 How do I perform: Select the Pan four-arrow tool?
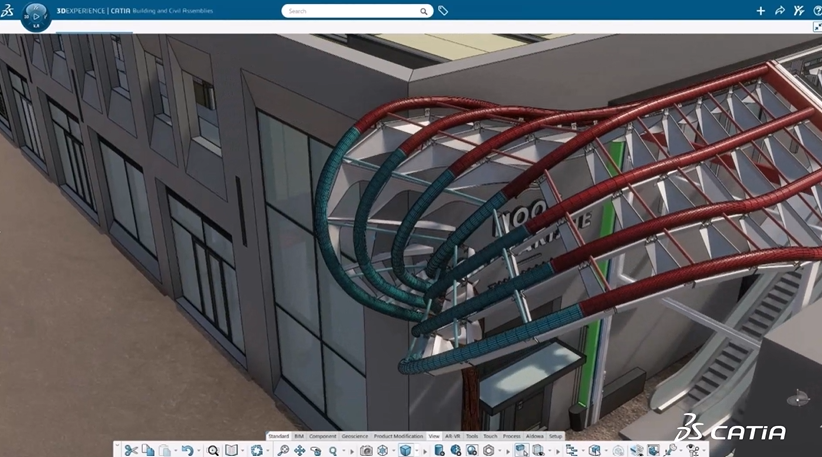[x=299, y=451]
